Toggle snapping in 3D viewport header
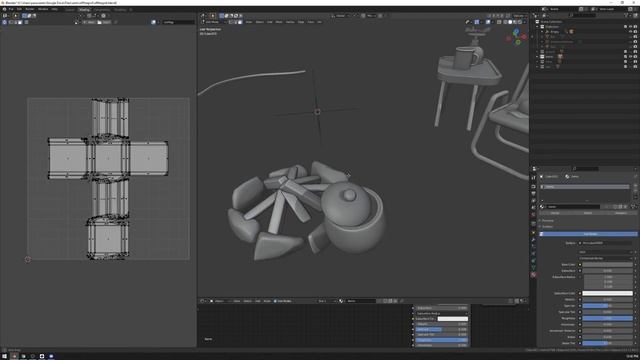The image size is (640, 360). (363, 16)
